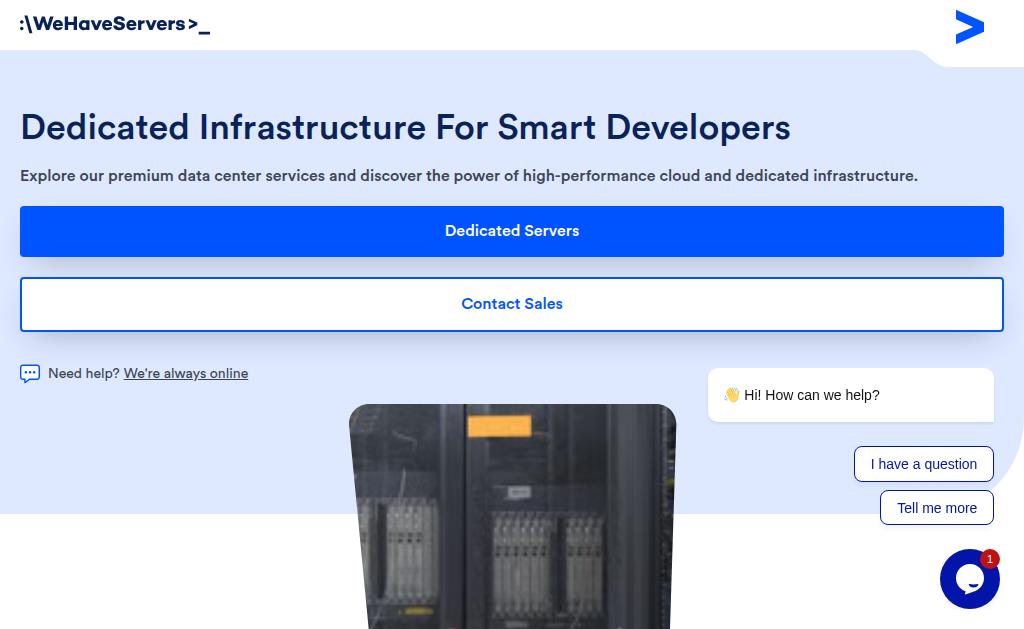
Task: Click the Explore our premium data center paragraph
Action: tap(469, 176)
